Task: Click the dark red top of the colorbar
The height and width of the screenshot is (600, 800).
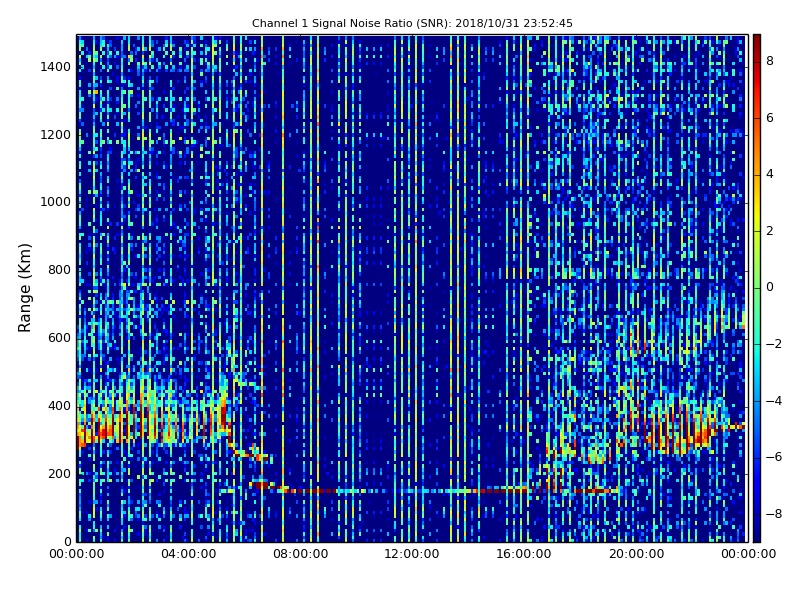Action: pos(757,41)
